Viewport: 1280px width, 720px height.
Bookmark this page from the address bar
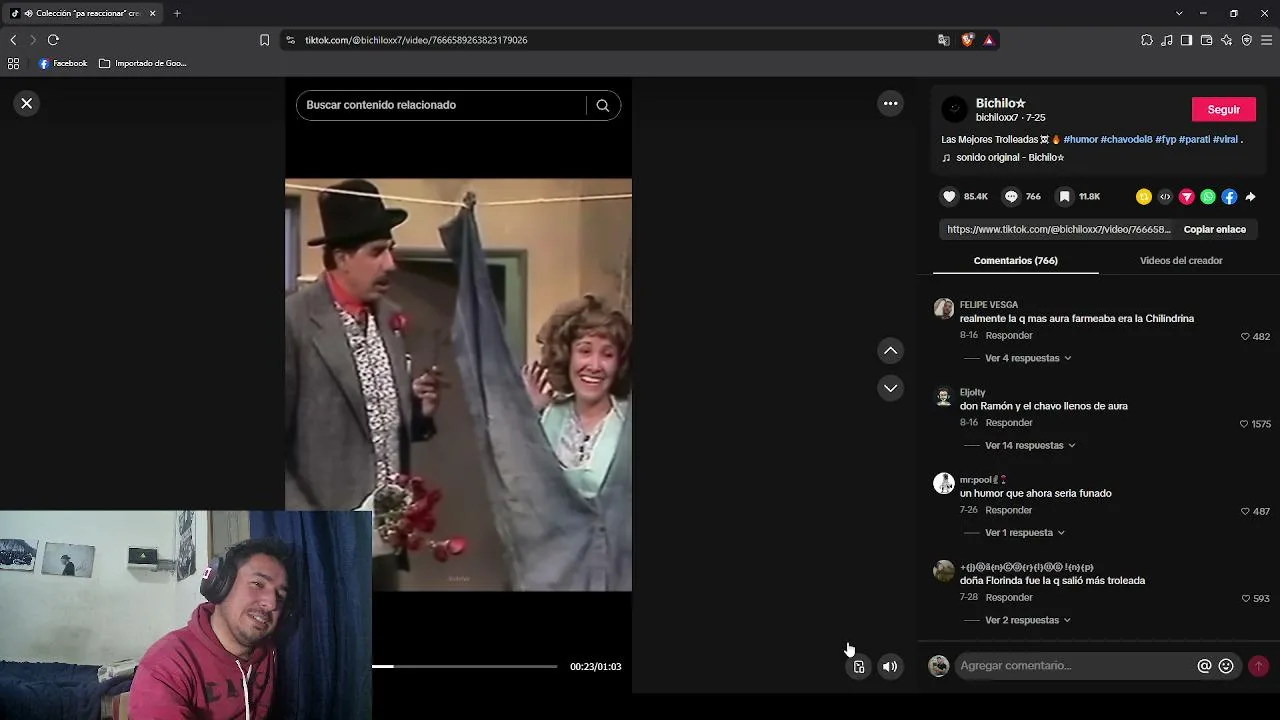coord(264,40)
